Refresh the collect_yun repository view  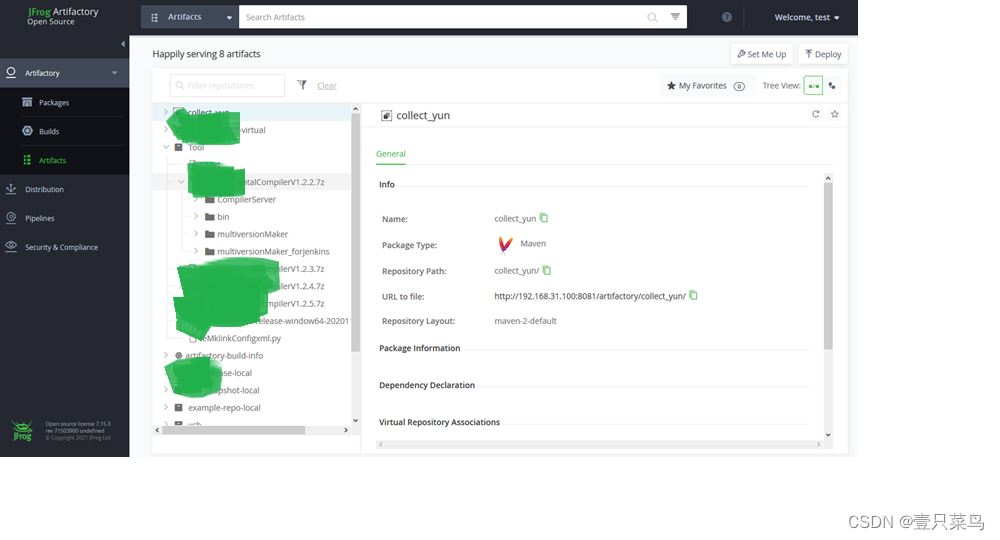pos(815,114)
